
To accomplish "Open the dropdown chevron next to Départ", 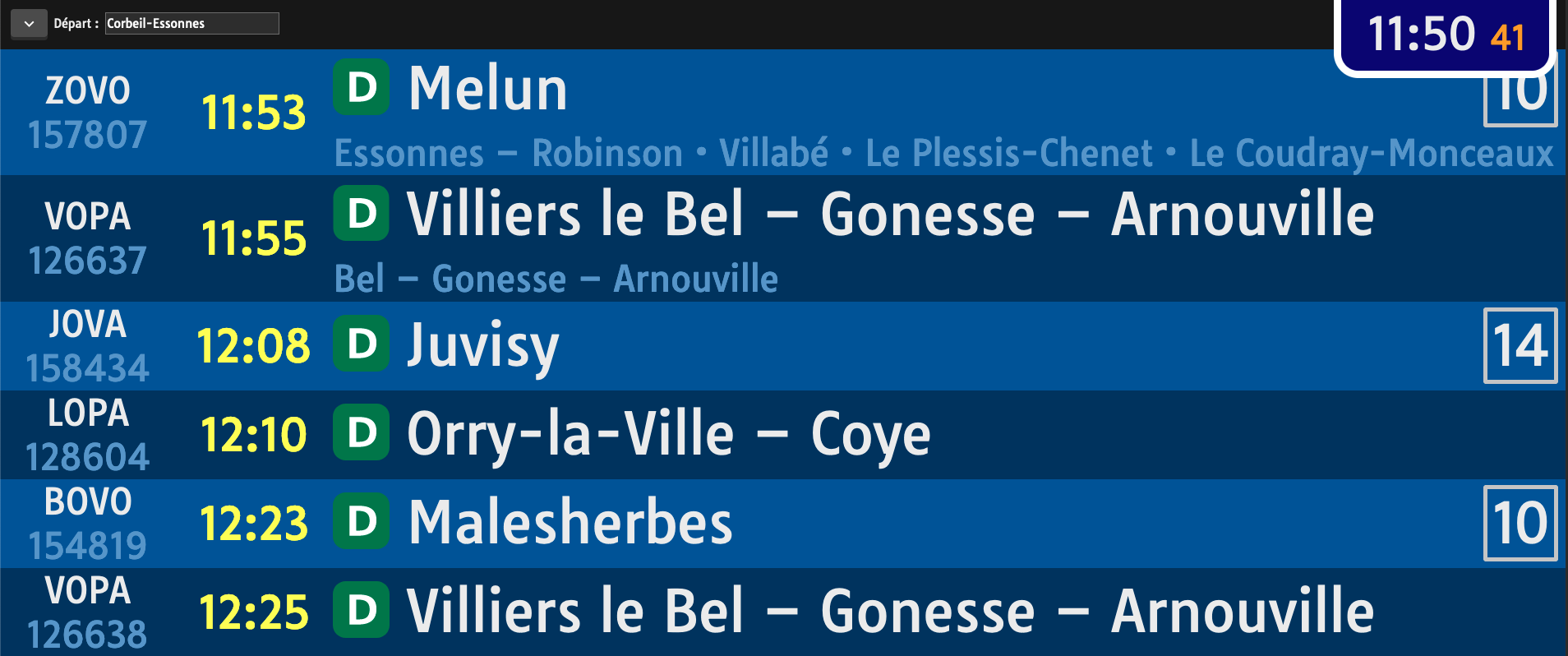I will click(29, 24).
